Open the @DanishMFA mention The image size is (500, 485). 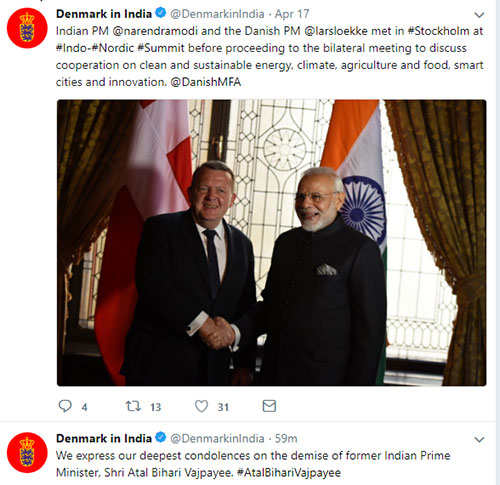pyautogui.click(x=206, y=82)
